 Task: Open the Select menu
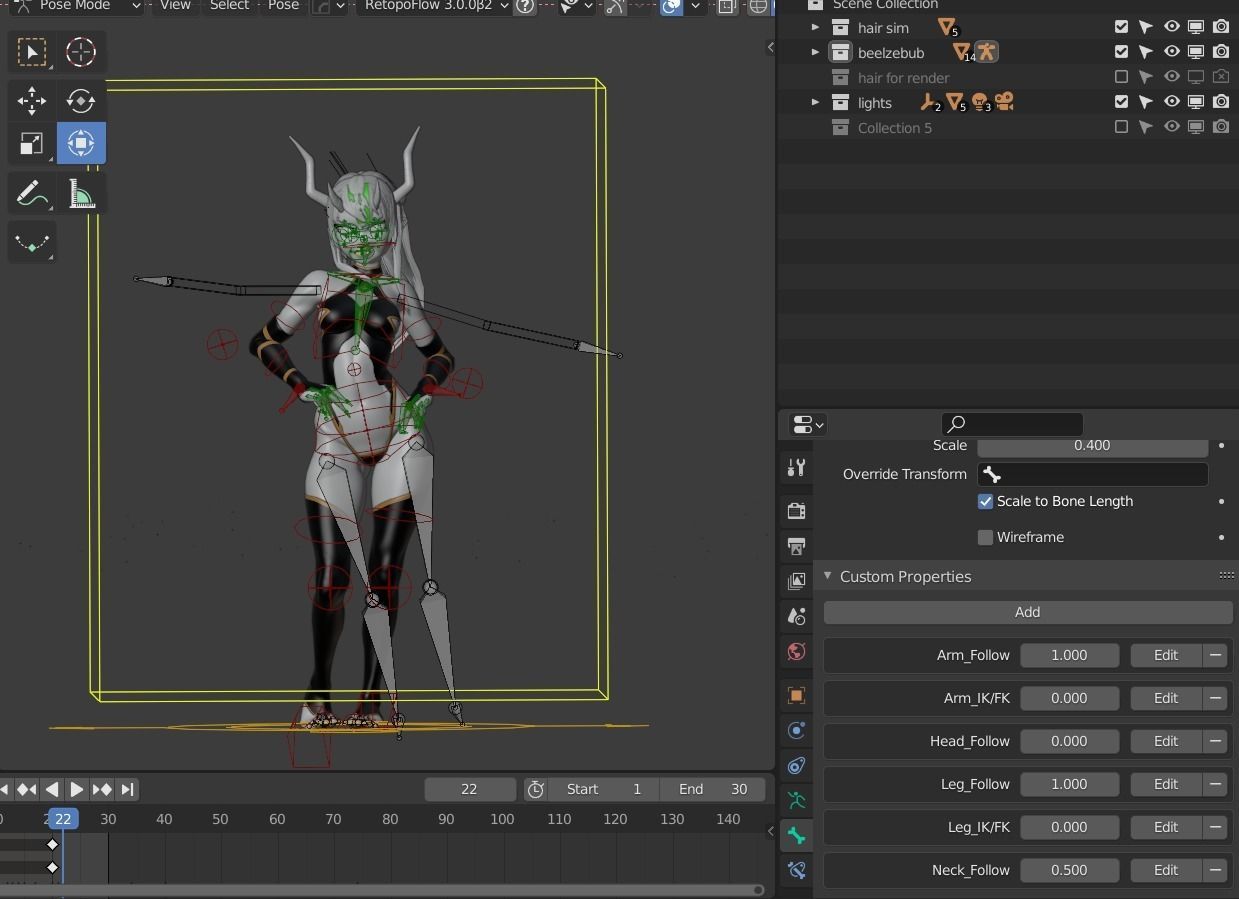pyautogui.click(x=229, y=6)
